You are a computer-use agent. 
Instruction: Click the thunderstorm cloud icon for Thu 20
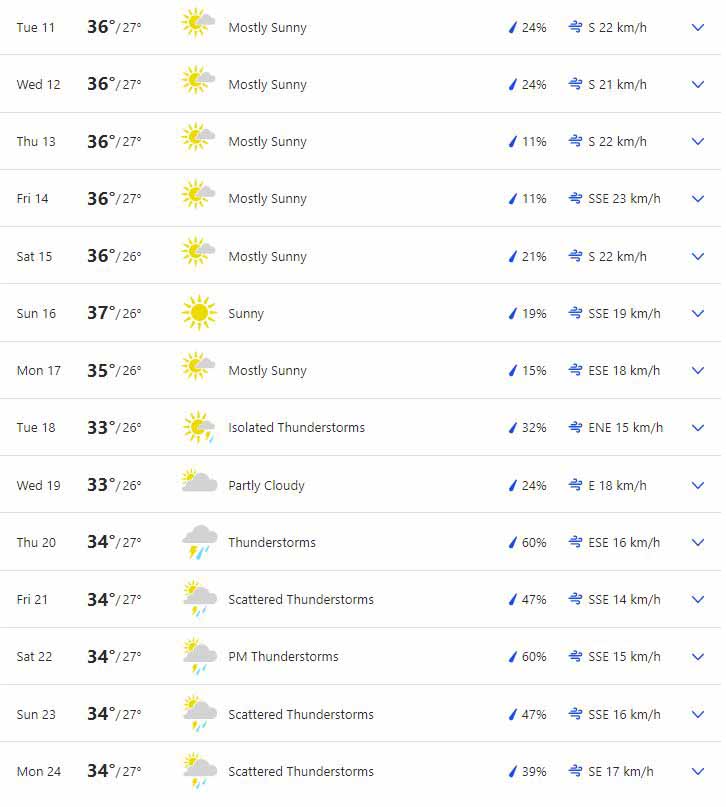199,542
